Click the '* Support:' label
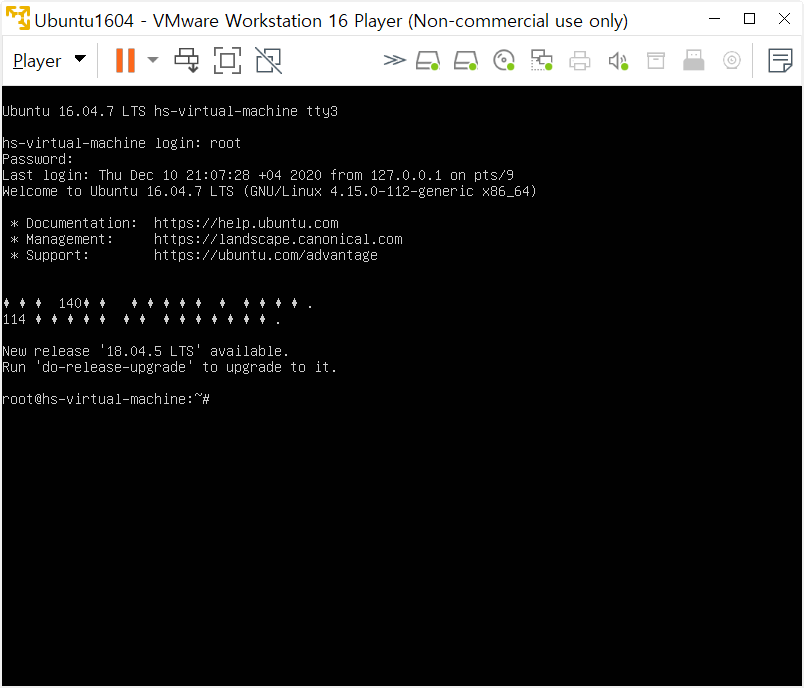Viewport: 804px width, 688px height. (x=50, y=255)
